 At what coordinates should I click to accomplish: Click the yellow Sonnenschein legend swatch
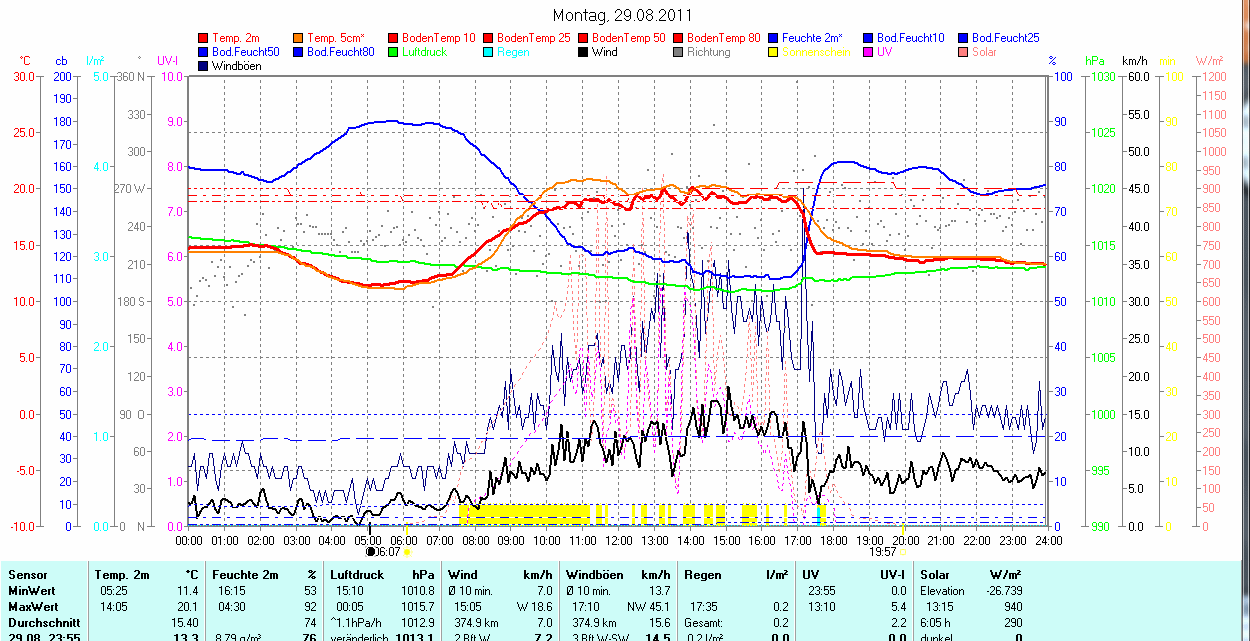774,52
